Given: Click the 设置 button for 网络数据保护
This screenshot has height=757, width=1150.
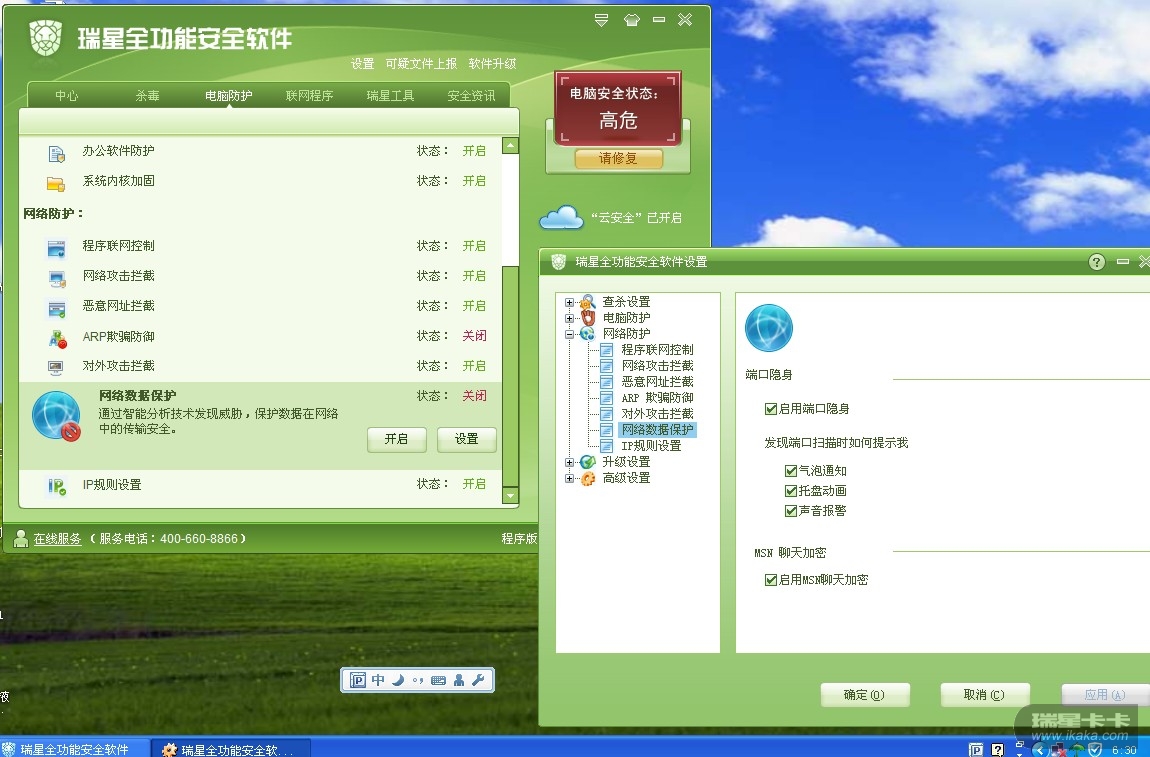Looking at the screenshot, I should click(x=466, y=439).
